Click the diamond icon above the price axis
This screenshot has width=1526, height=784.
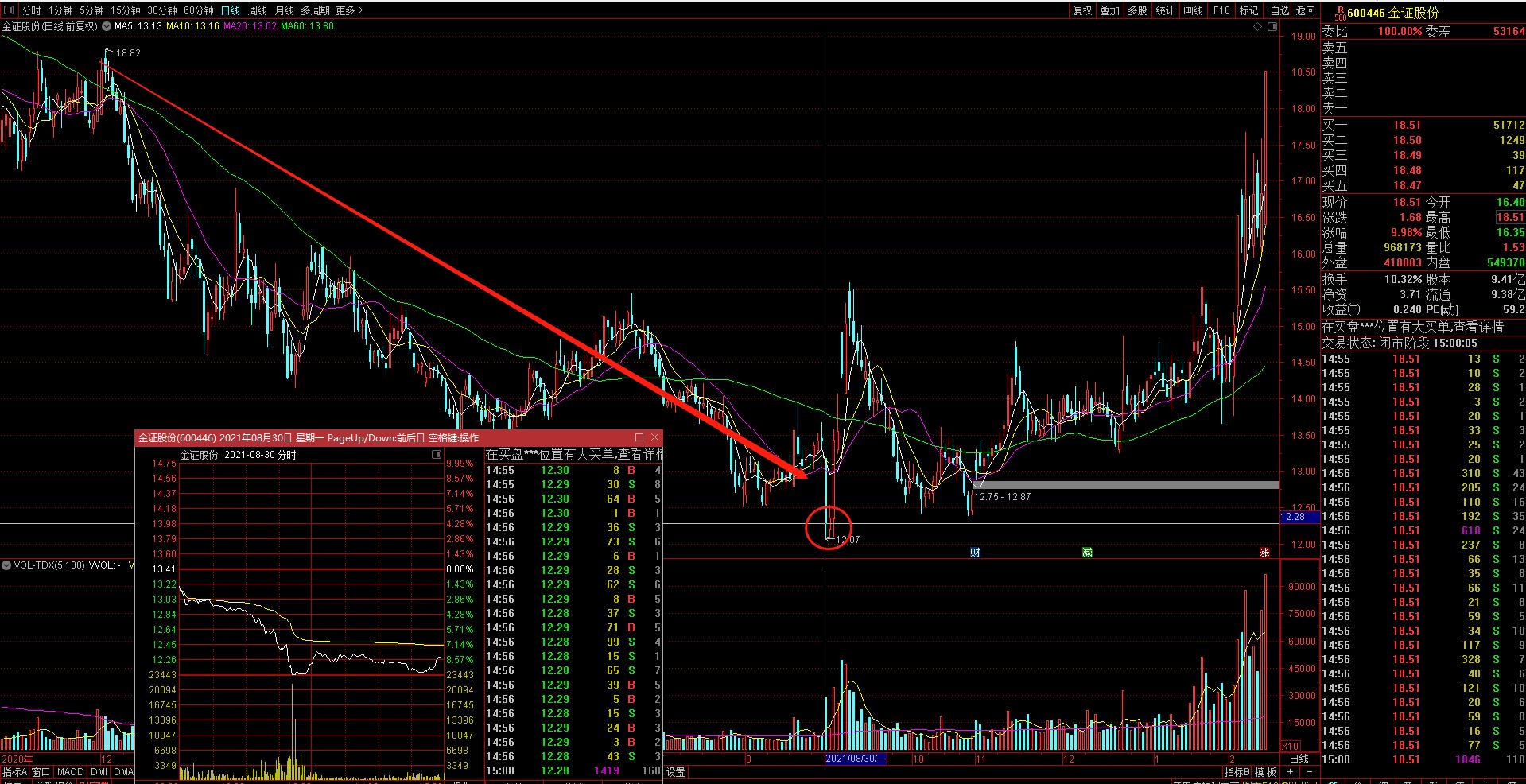[1257, 26]
